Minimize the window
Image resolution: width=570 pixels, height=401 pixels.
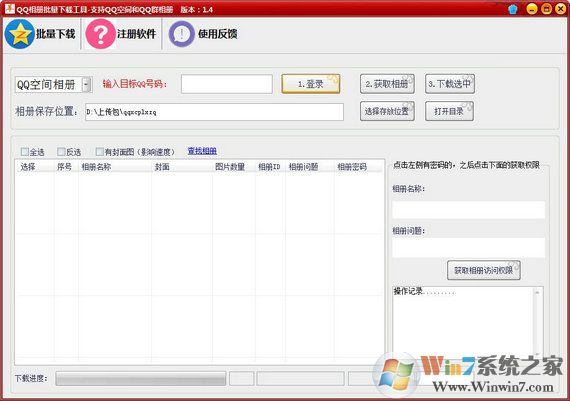(x=532, y=9)
